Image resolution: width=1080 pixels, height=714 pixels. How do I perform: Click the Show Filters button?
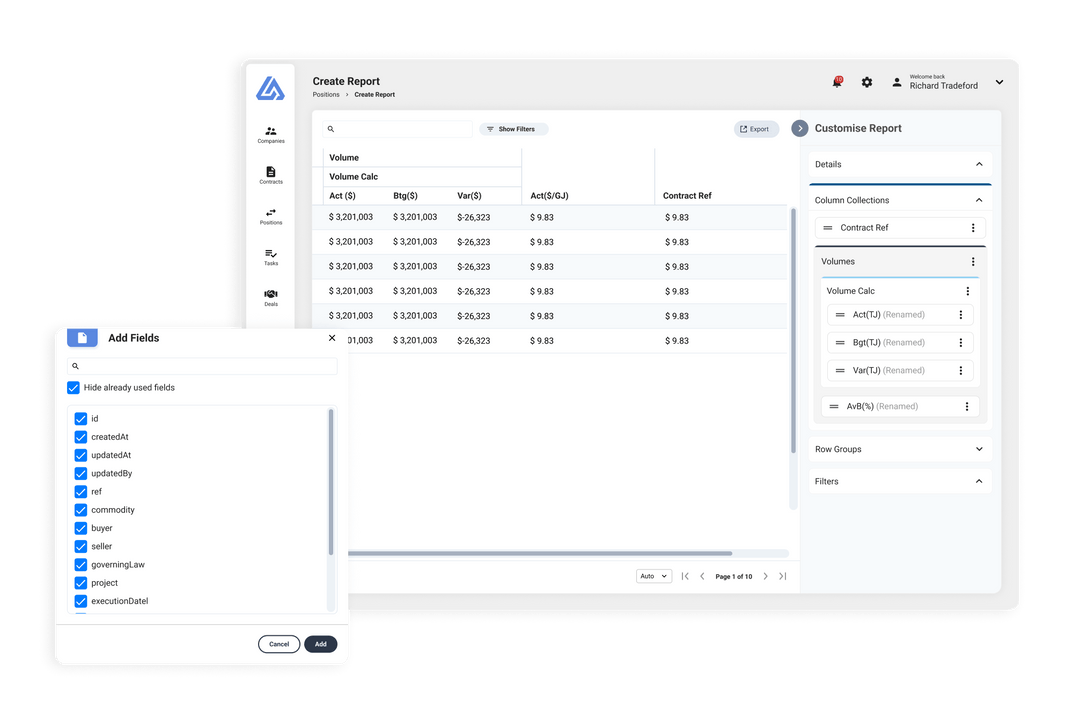[x=514, y=129]
